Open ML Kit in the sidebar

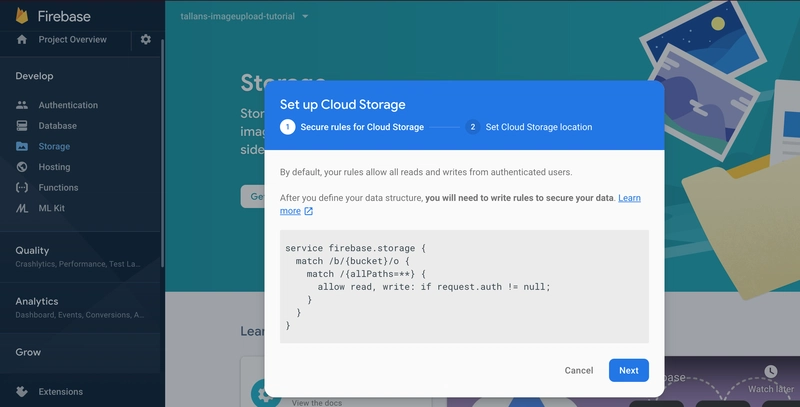click(x=52, y=208)
